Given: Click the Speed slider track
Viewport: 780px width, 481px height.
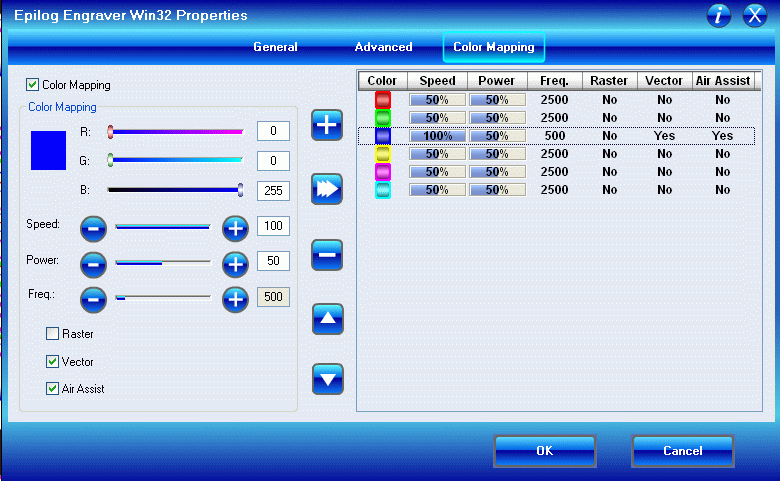Looking at the screenshot, I should (163, 226).
